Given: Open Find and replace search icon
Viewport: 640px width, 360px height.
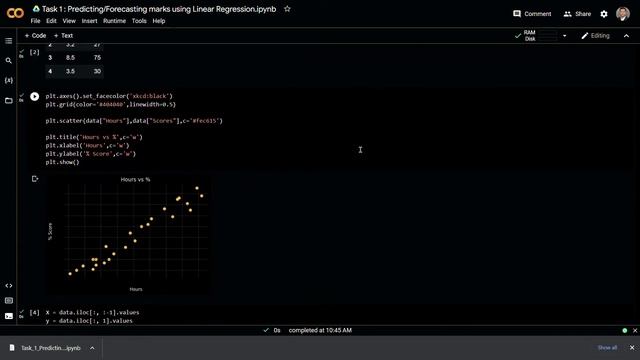Looking at the screenshot, I should click(9, 60).
